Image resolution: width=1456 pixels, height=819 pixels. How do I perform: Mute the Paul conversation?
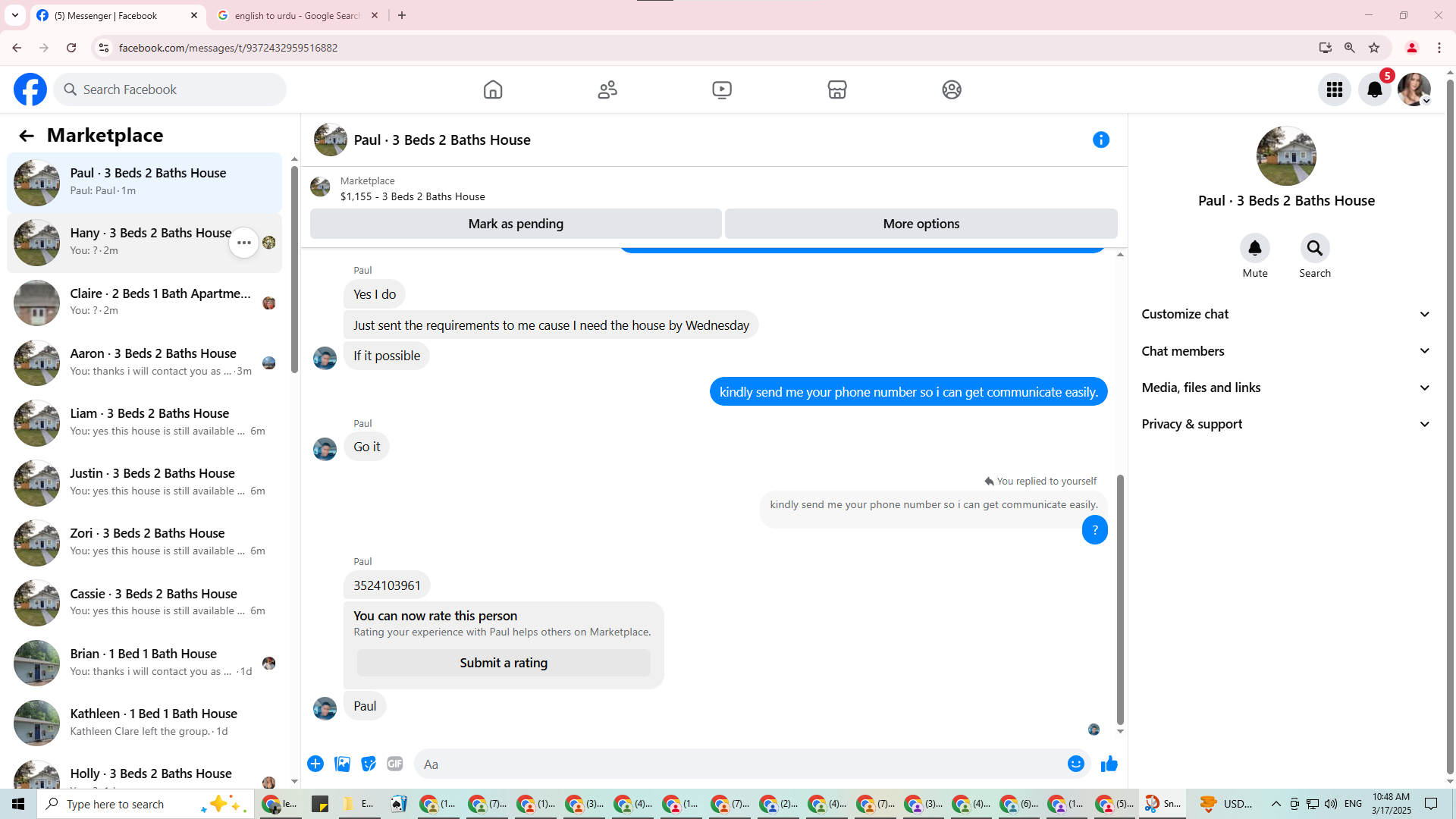(x=1255, y=248)
